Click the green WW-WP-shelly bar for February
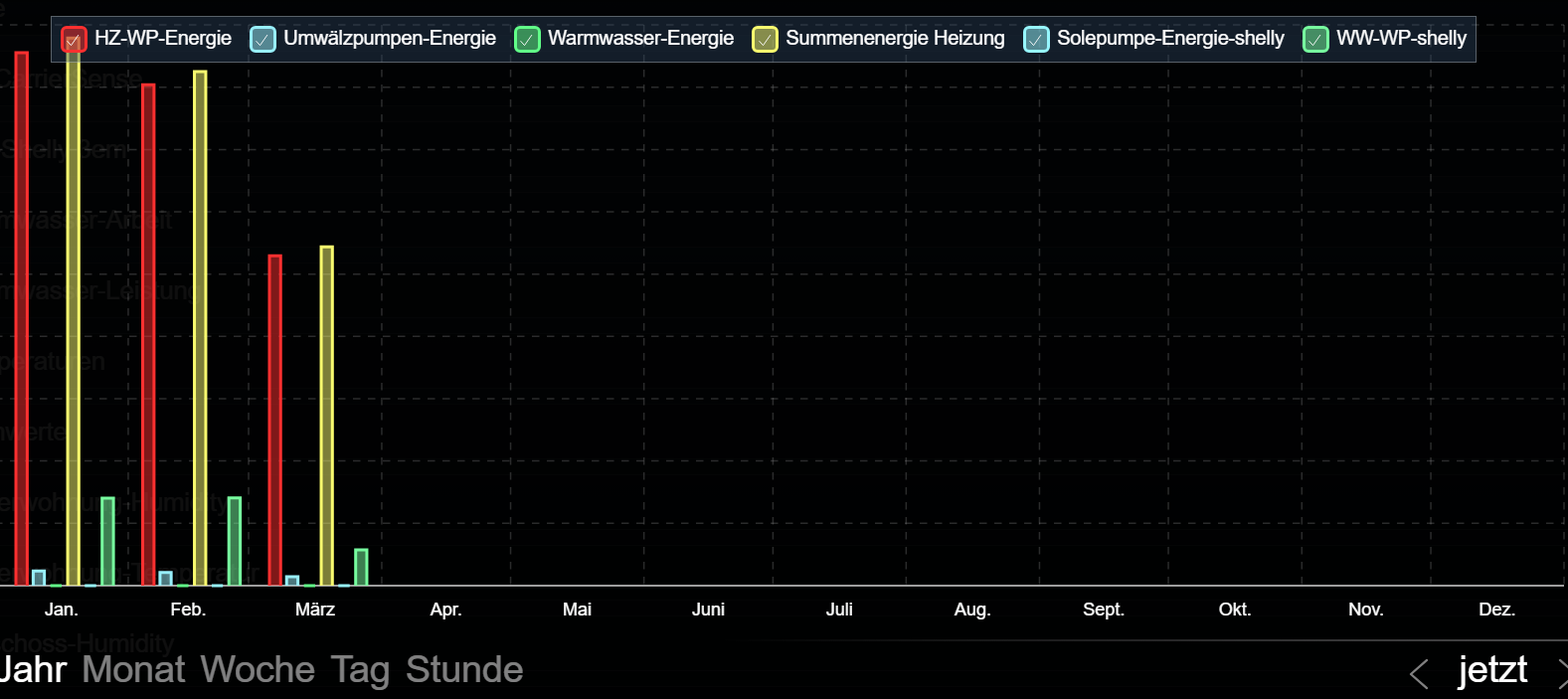 (x=235, y=541)
